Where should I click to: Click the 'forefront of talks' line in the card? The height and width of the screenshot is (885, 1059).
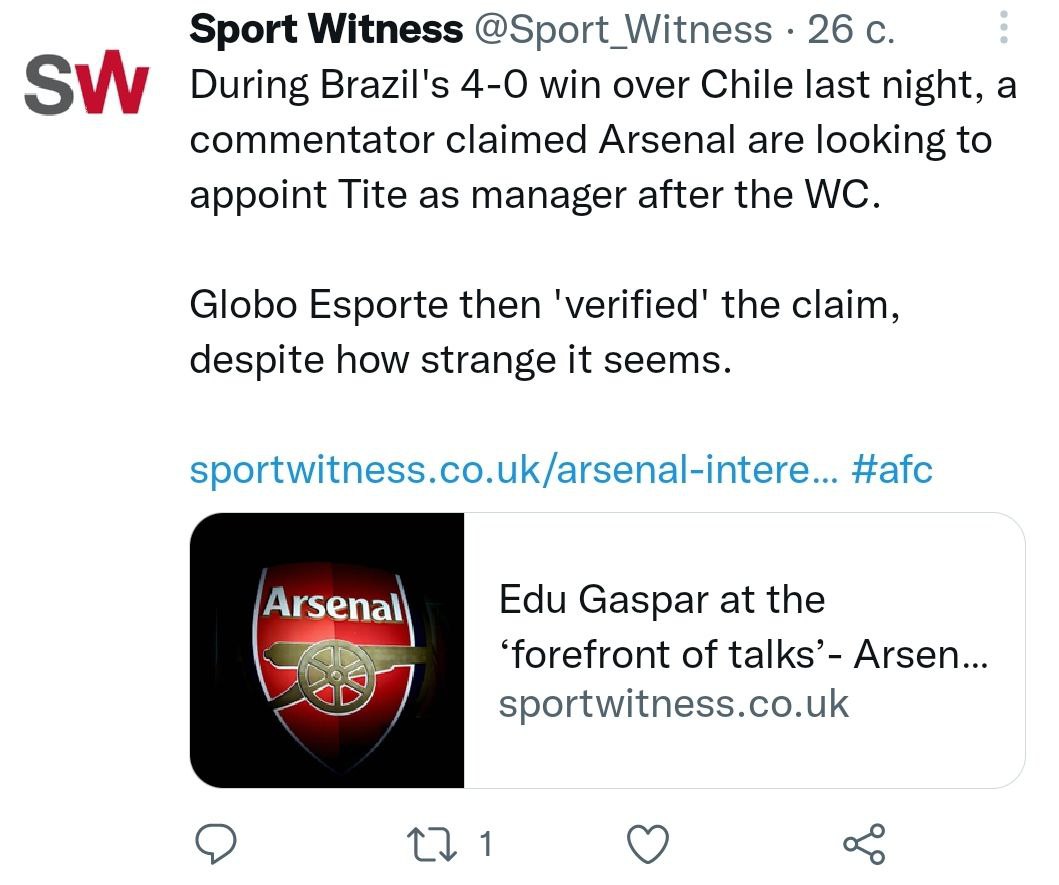pyautogui.click(x=742, y=653)
